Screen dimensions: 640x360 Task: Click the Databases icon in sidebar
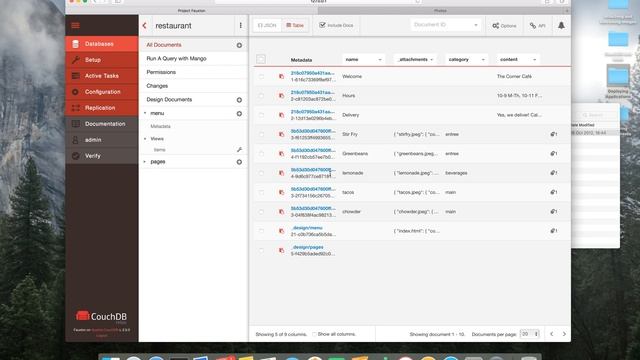coord(76,44)
